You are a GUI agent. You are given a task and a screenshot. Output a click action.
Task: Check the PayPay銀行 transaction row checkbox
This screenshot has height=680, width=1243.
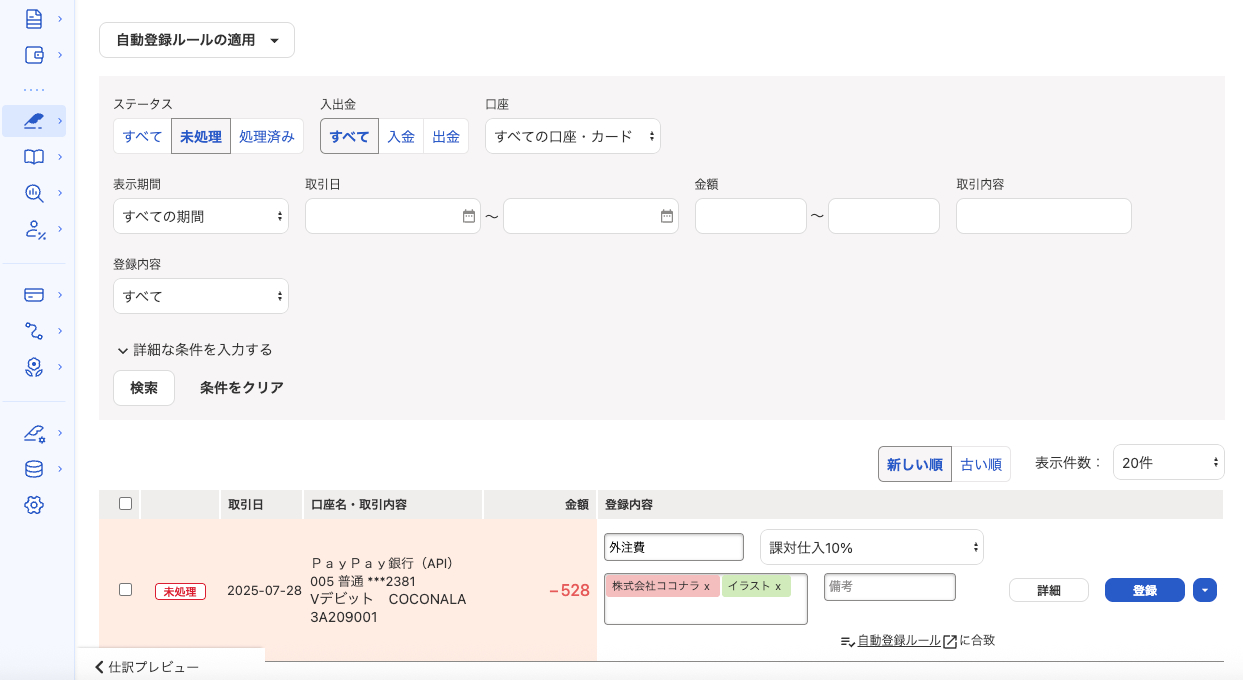[125, 589]
